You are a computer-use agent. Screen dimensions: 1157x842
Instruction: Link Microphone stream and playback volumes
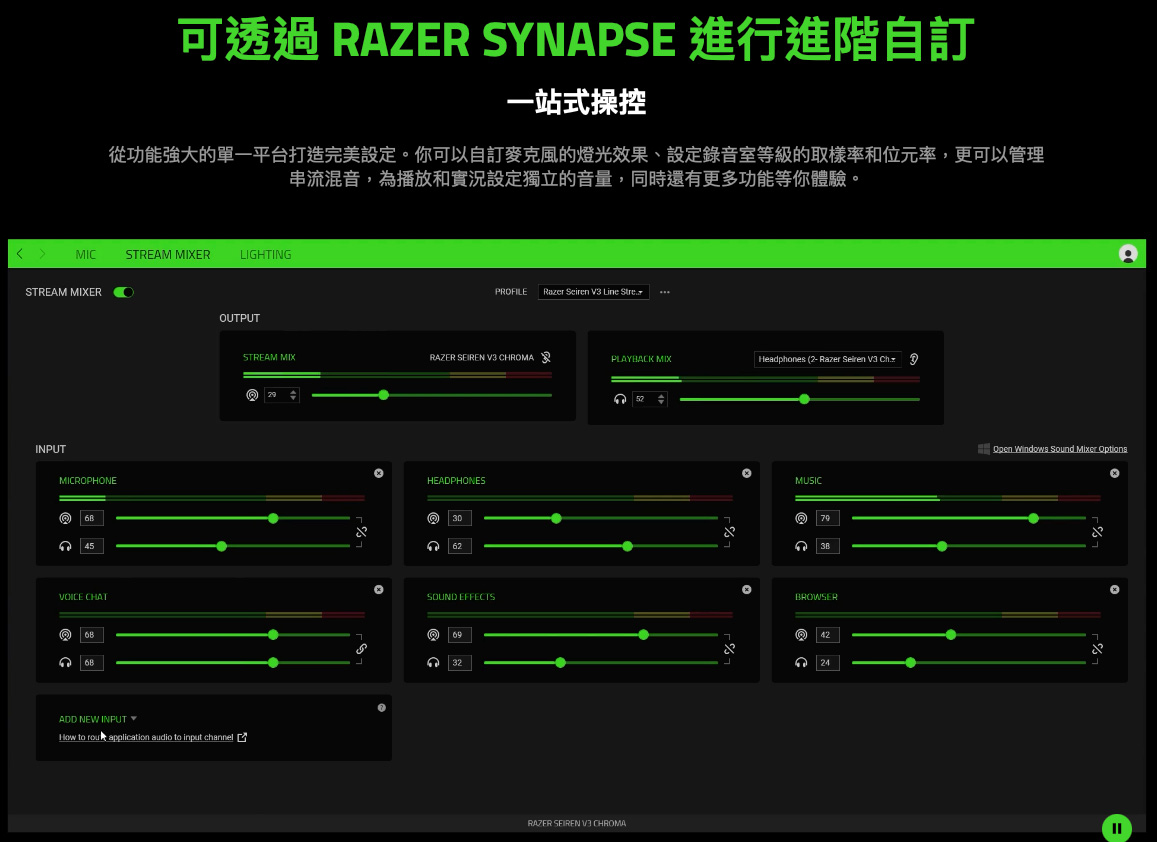click(362, 532)
